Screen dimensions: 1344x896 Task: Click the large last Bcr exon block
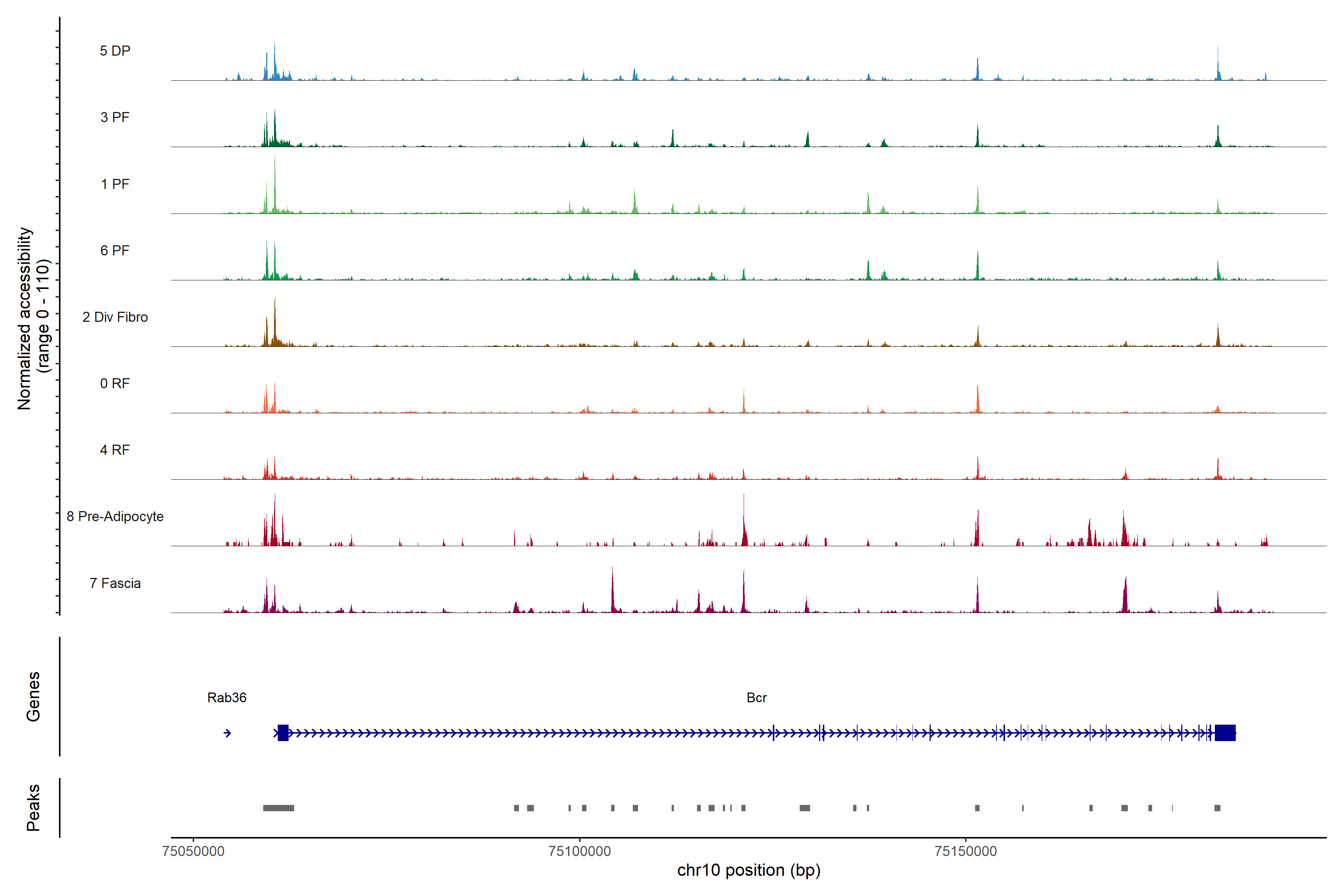(1225, 732)
